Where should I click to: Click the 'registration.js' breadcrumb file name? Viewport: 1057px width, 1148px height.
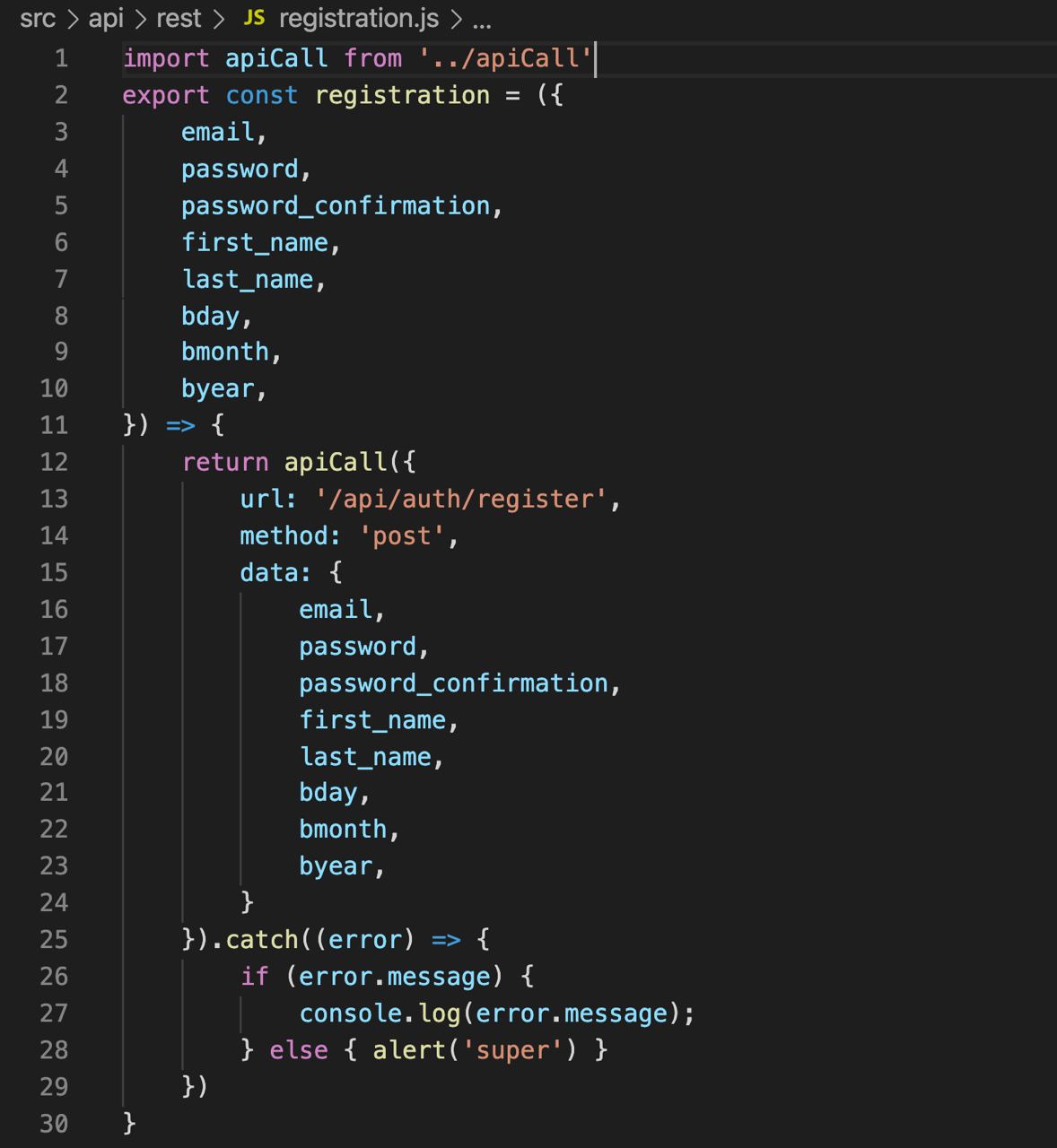359,19
